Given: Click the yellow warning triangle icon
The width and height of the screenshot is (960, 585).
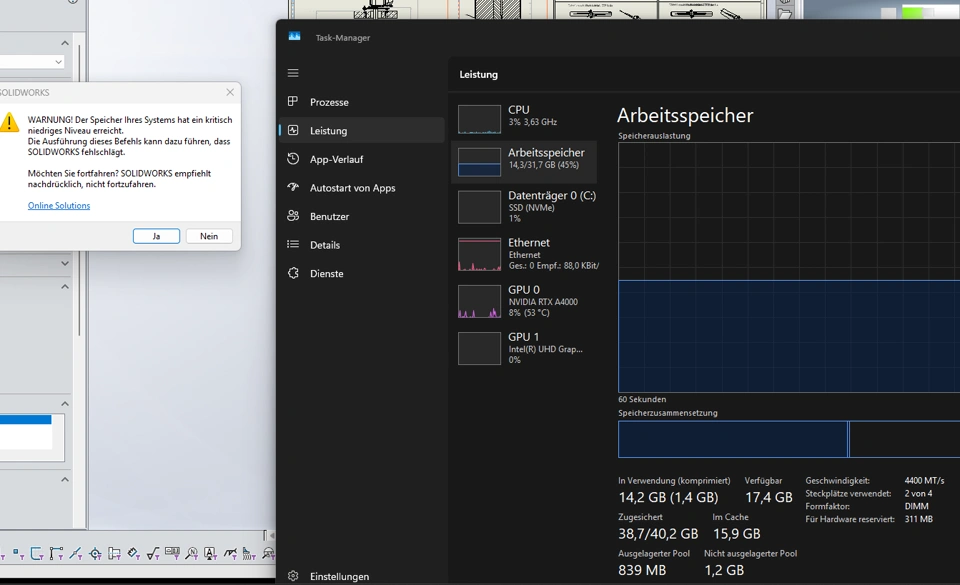Looking at the screenshot, I should 9,122.
